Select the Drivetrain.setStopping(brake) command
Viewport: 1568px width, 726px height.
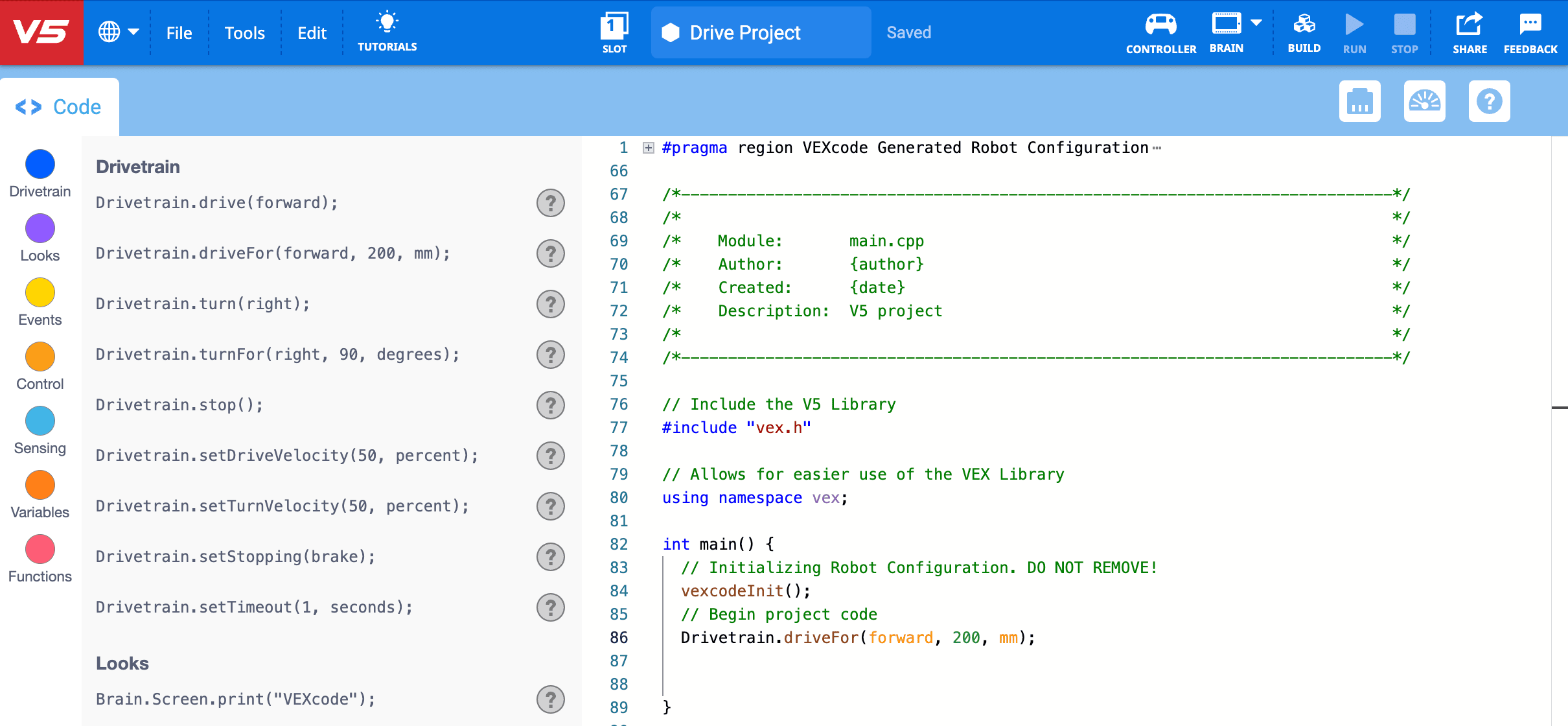click(x=235, y=556)
